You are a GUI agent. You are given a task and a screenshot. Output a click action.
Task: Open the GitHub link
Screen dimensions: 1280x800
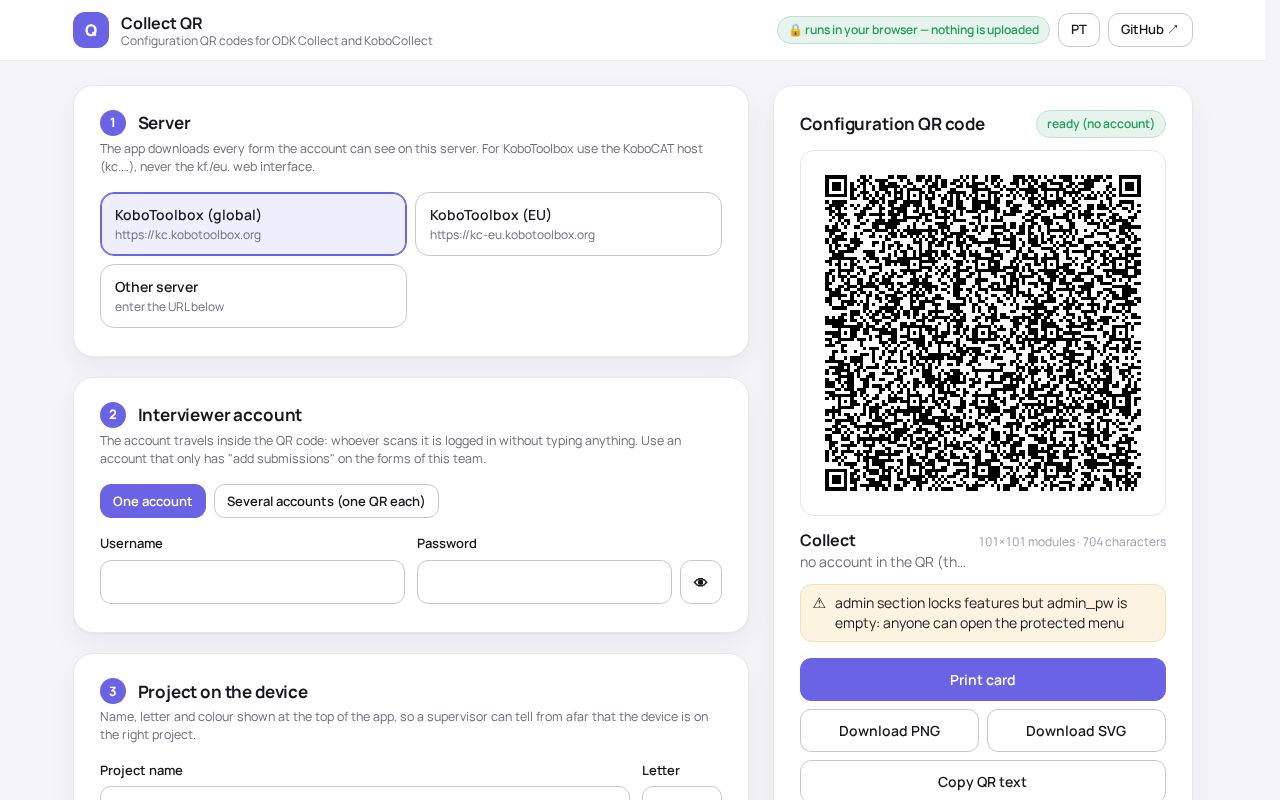tap(1150, 30)
